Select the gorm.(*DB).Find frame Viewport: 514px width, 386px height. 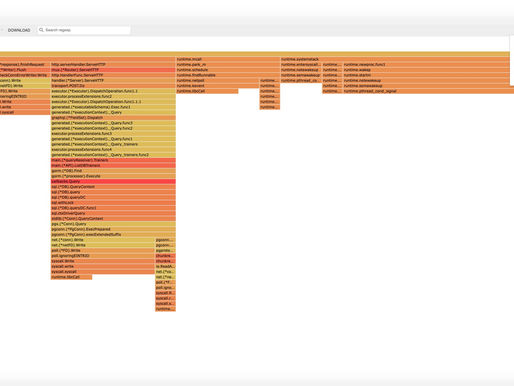pyautogui.click(x=113, y=171)
